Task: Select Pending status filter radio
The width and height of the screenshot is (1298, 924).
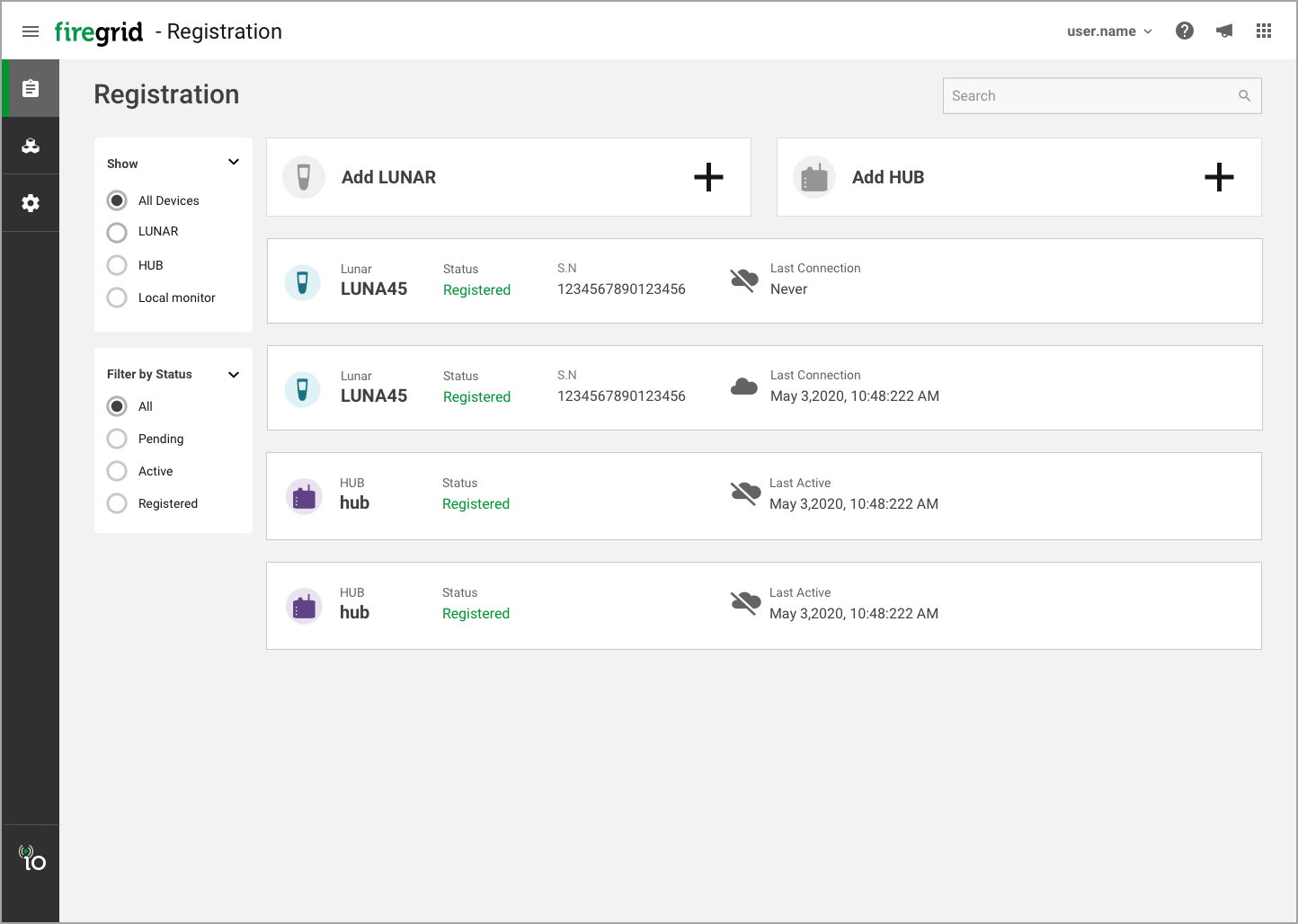Action: (x=117, y=439)
